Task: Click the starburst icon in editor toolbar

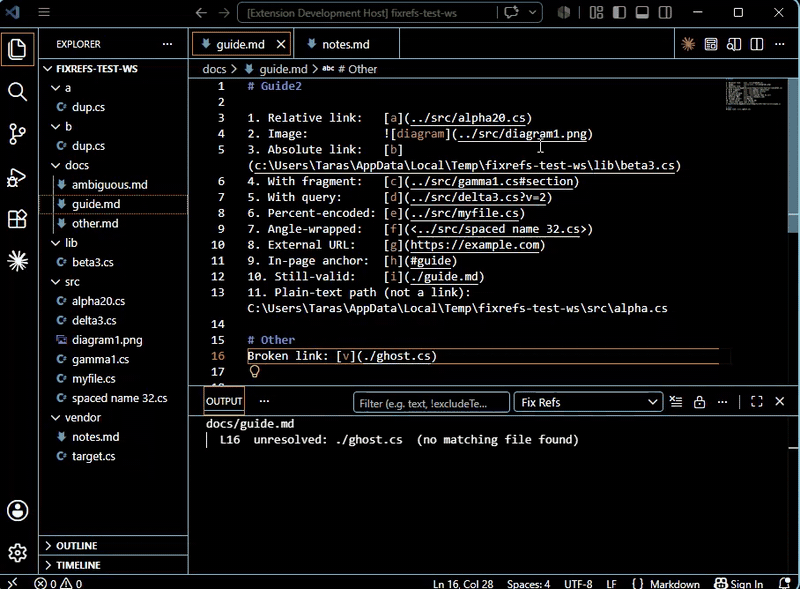Action: [x=688, y=44]
